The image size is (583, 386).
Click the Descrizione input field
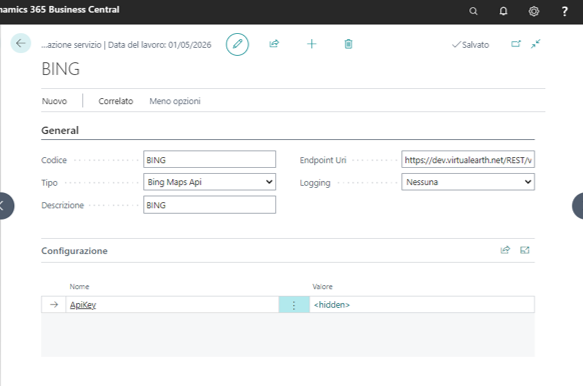[209, 205]
